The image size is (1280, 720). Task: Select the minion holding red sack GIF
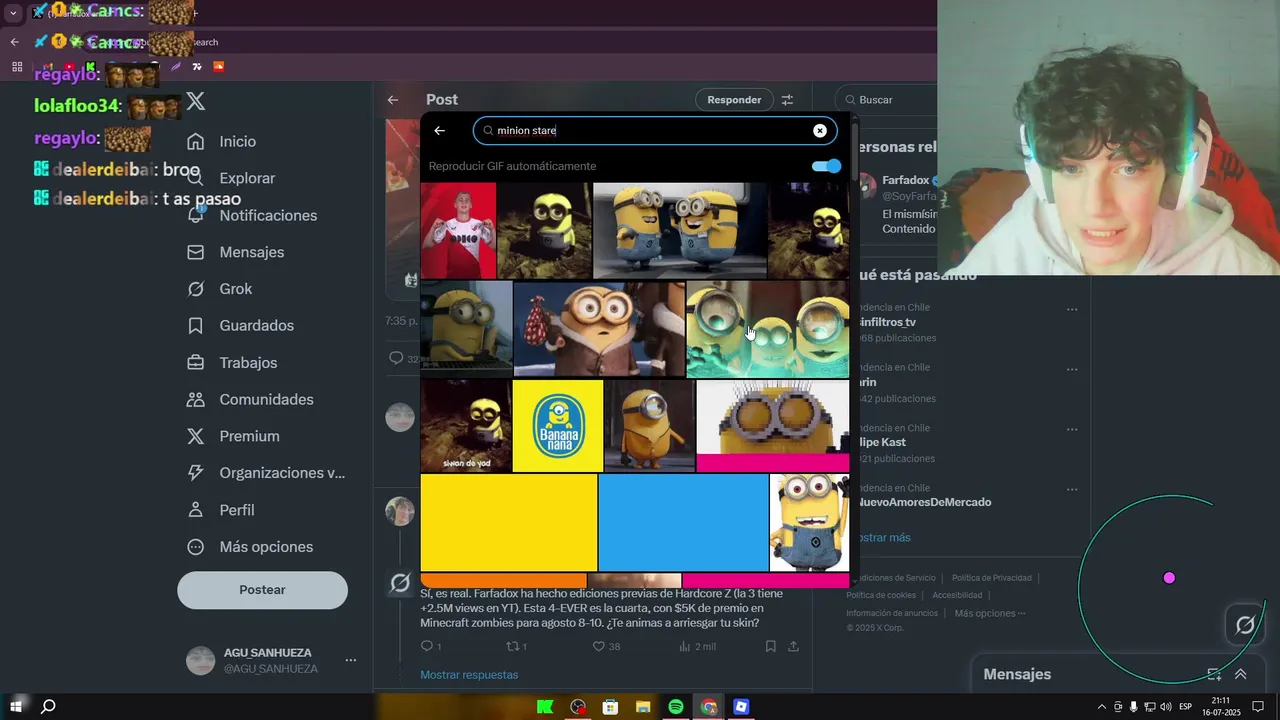click(x=599, y=329)
